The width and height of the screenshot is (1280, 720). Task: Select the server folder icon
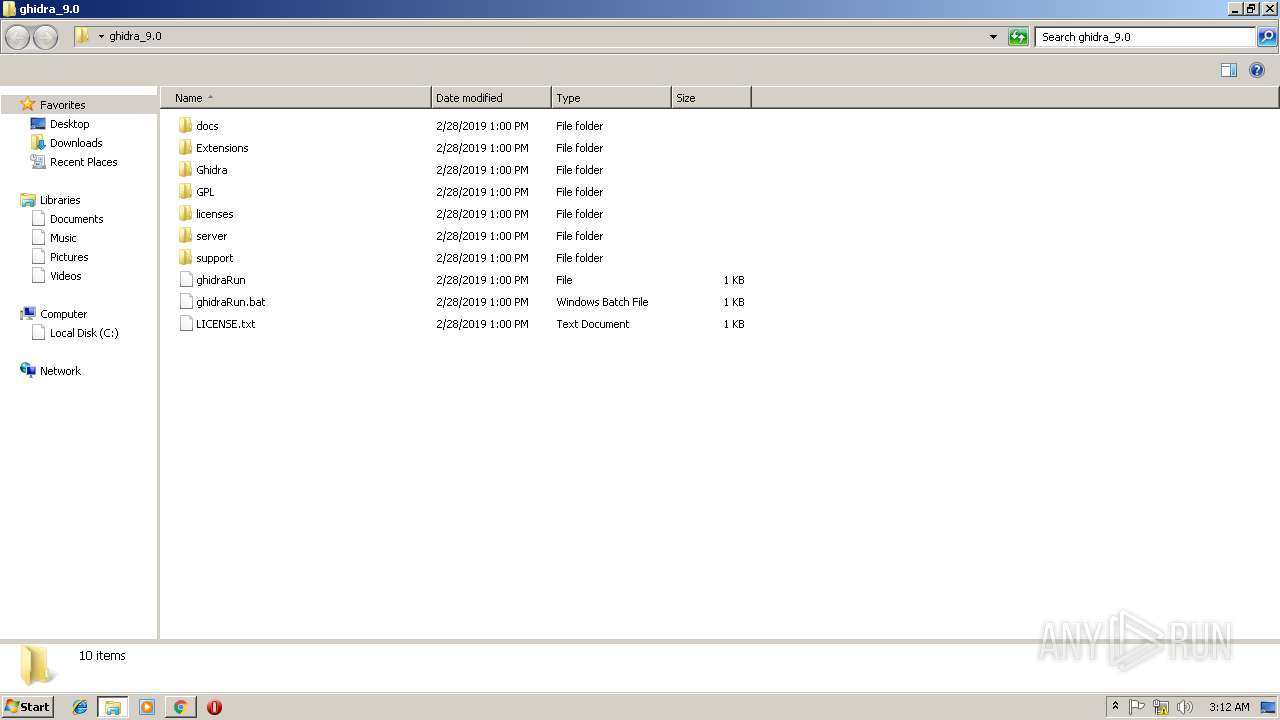[185, 236]
